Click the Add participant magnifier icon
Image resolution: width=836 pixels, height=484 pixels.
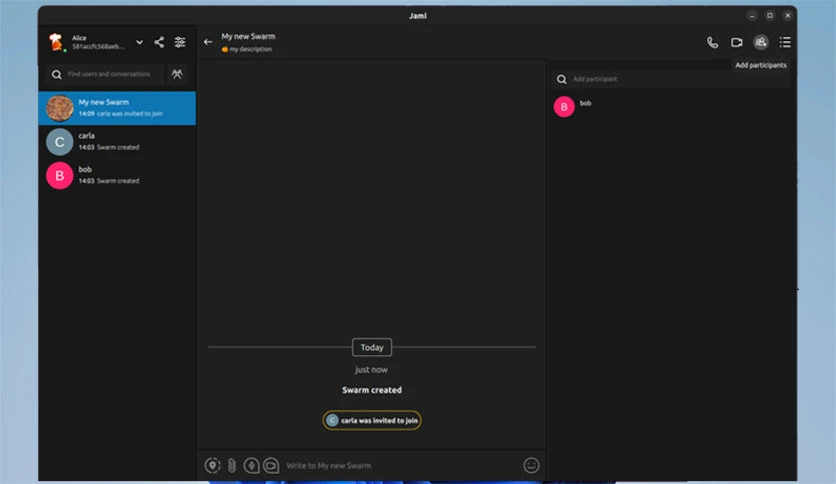pyautogui.click(x=561, y=79)
